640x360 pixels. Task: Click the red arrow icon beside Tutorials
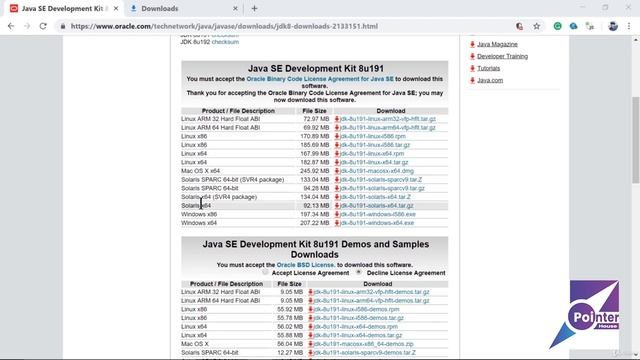tap(472, 68)
